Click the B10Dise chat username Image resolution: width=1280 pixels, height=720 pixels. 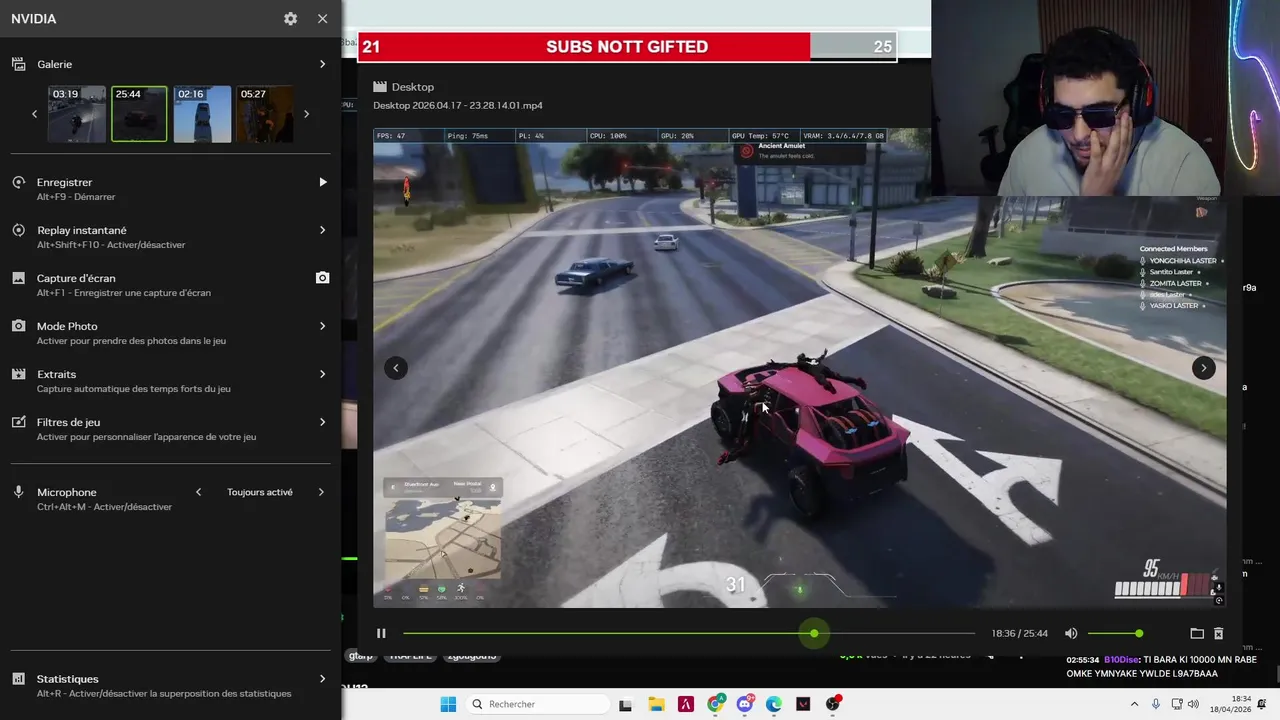[x=1122, y=660]
